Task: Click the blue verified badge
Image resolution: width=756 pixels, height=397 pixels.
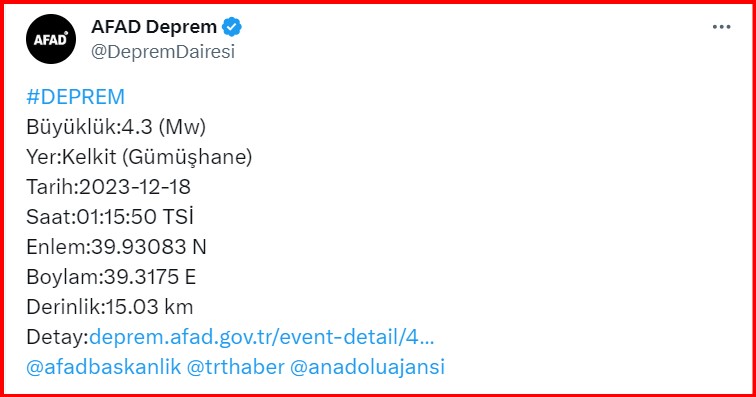Action: (x=232, y=27)
